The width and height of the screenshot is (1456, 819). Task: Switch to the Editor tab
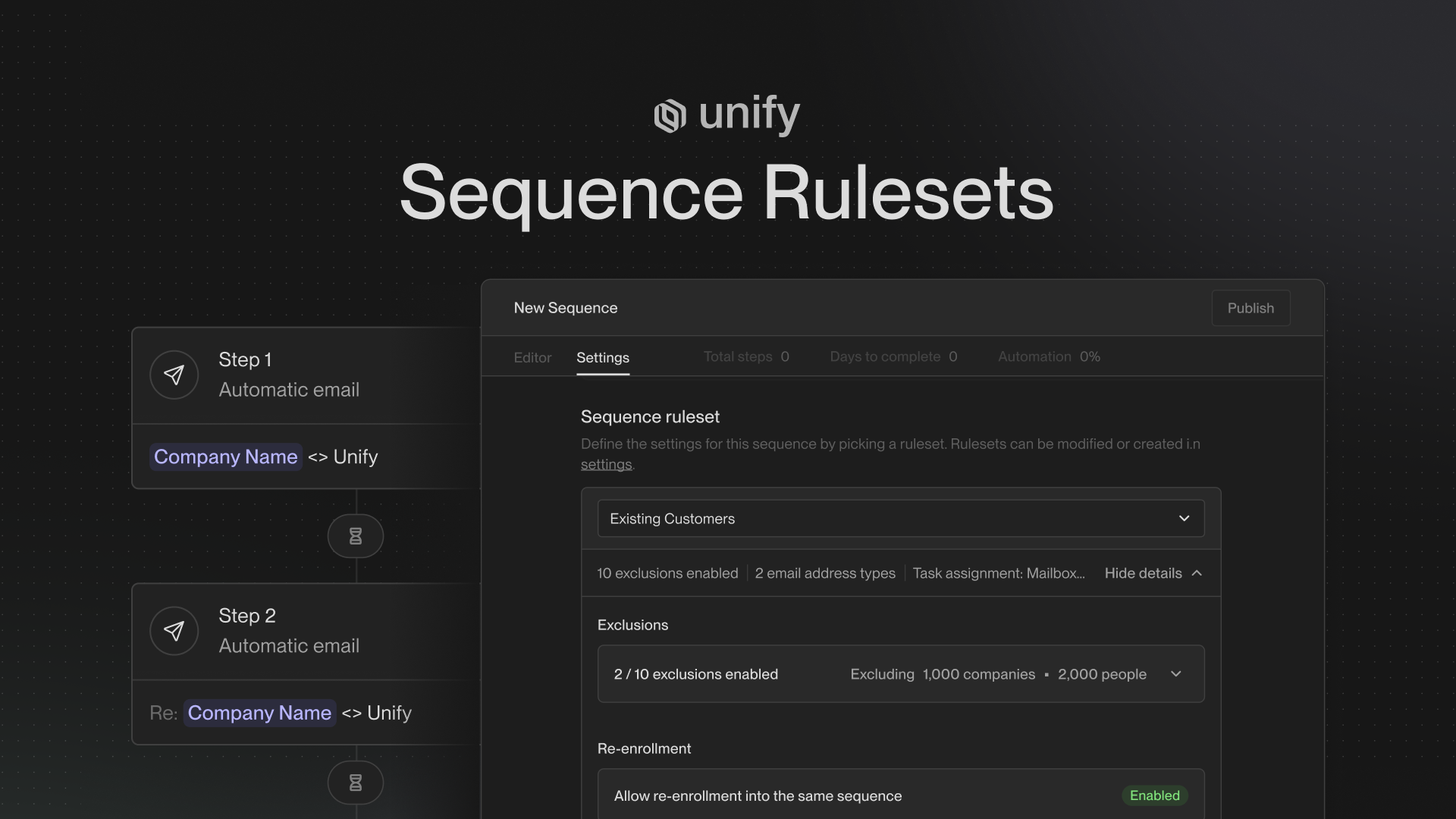tap(532, 357)
